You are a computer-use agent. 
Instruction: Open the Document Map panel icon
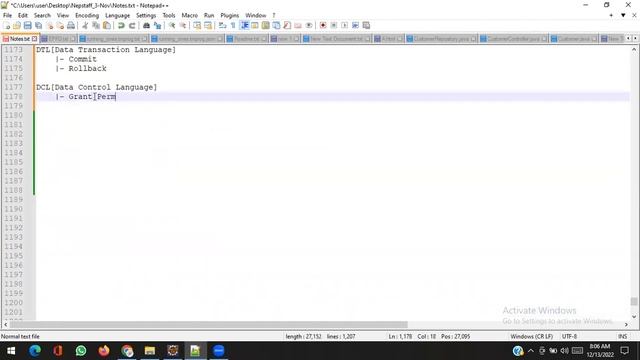point(265,26)
